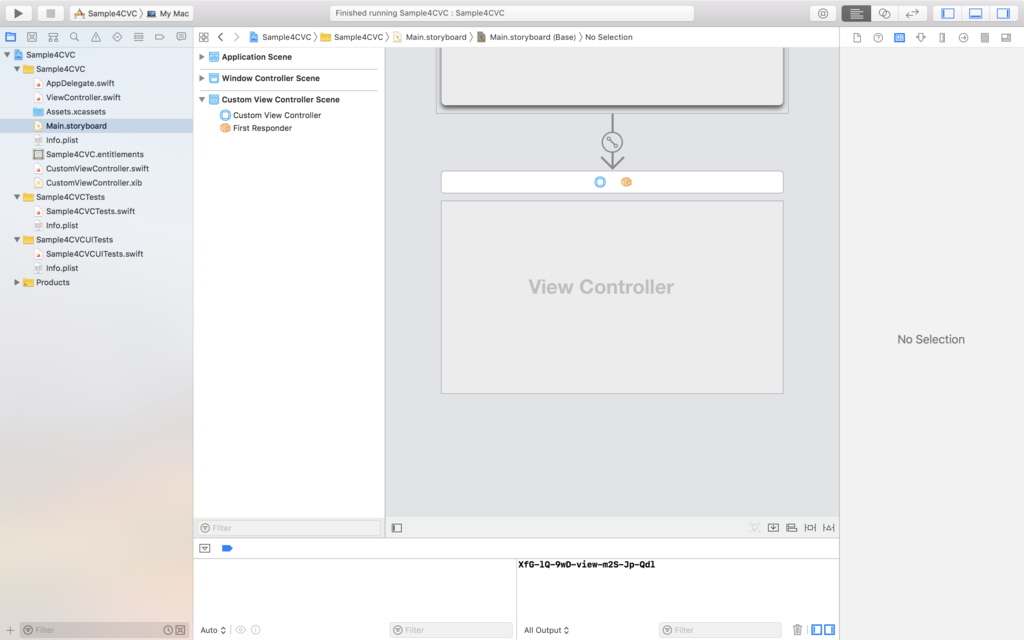Screen dimensions: 1024x640
Task: Open the Issue navigator warning icon
Action: click(96, 37)
